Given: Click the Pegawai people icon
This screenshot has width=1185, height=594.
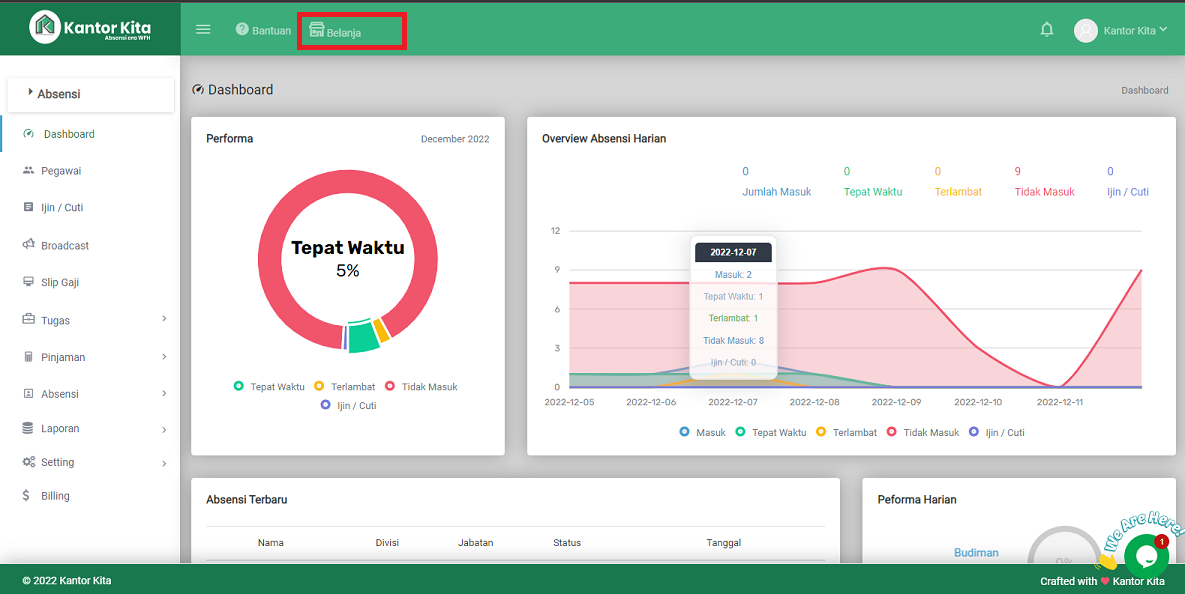Looking at the screenshot, I should [x=29, y=171].
